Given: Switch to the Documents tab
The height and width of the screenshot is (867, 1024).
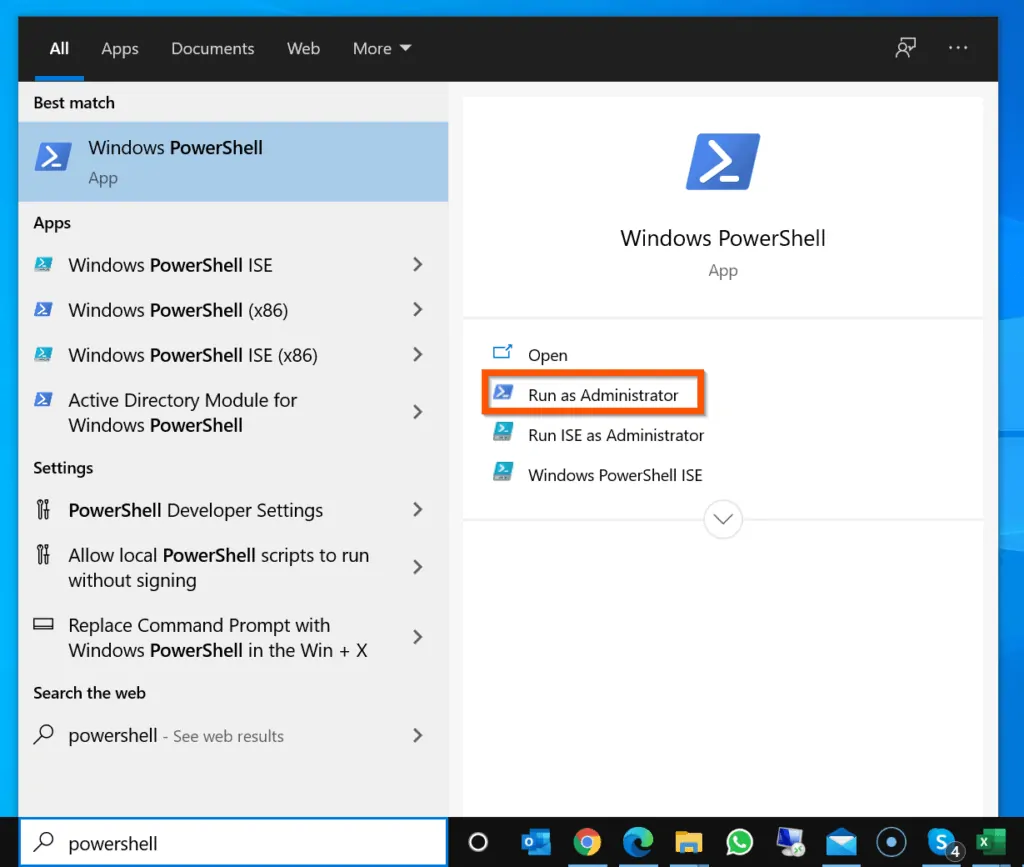Looking at the screenshot, I should (212, 48).
